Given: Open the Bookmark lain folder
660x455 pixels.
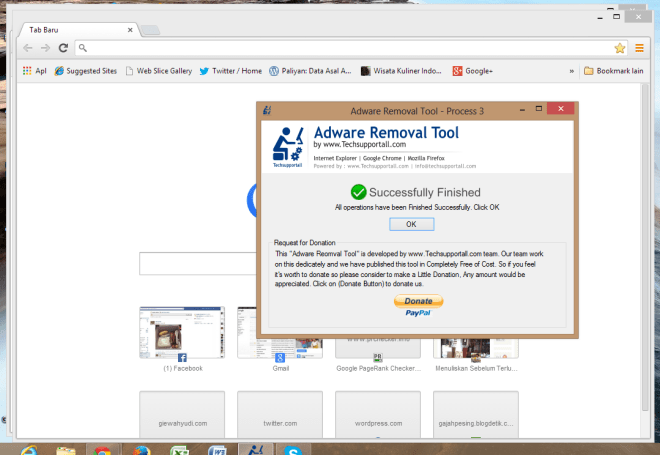Looking at the screenshot, I should [613, 71].
